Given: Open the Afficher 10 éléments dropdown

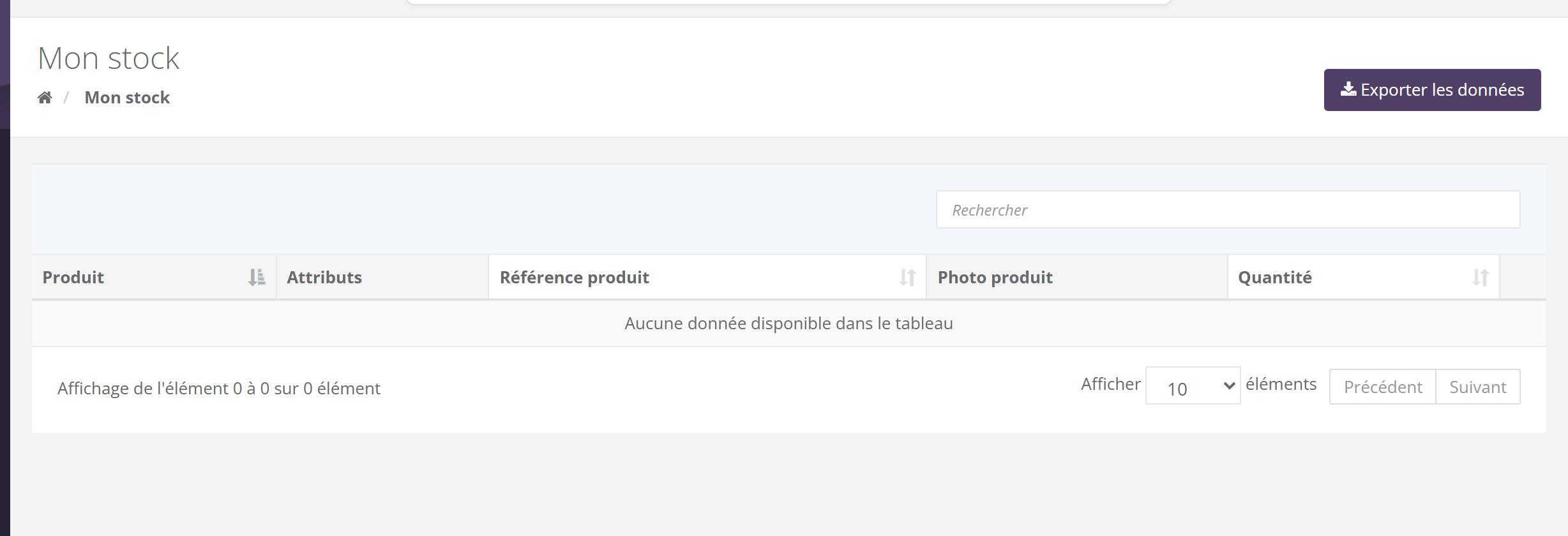Looking at the screenshot, I should point(1193,385).
